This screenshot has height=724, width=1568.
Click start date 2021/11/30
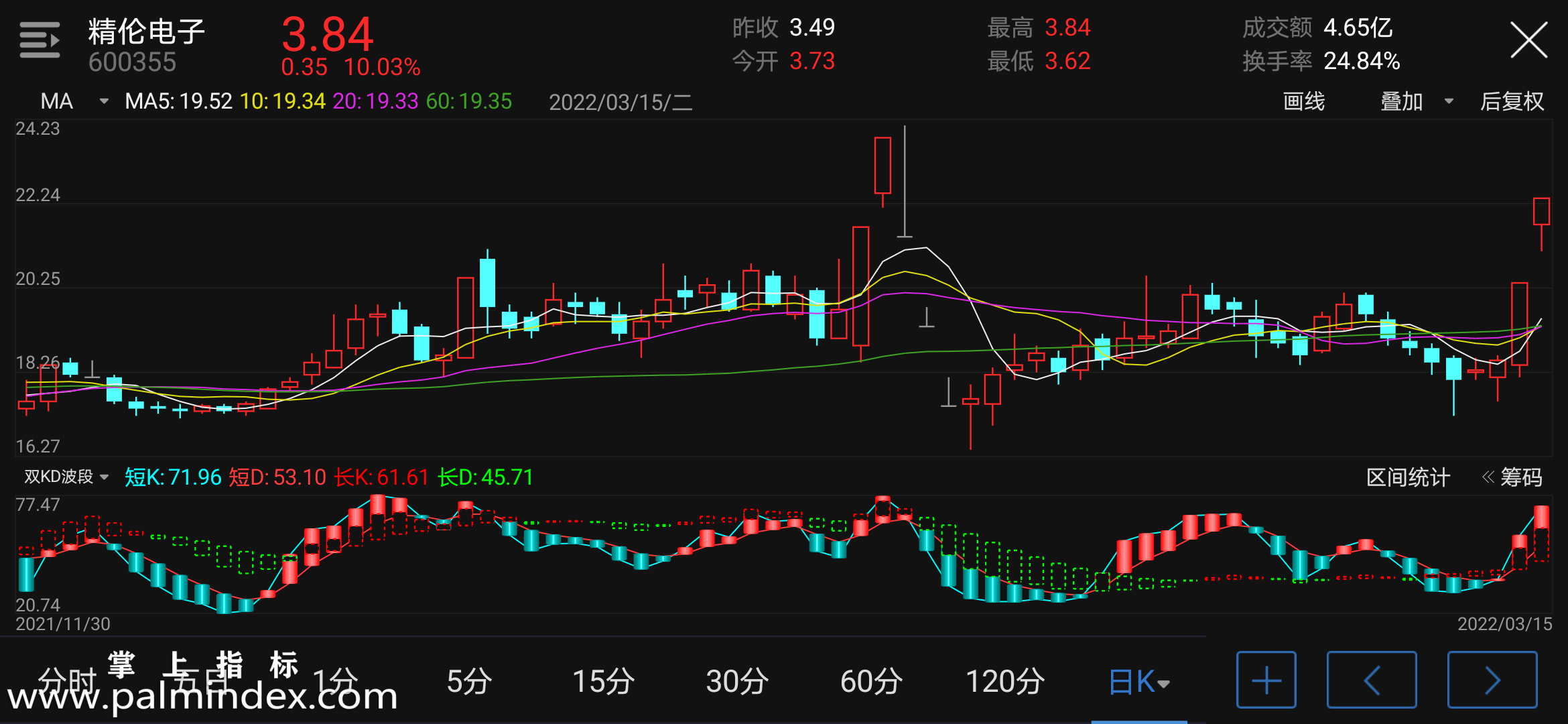(x=63, y=624)
